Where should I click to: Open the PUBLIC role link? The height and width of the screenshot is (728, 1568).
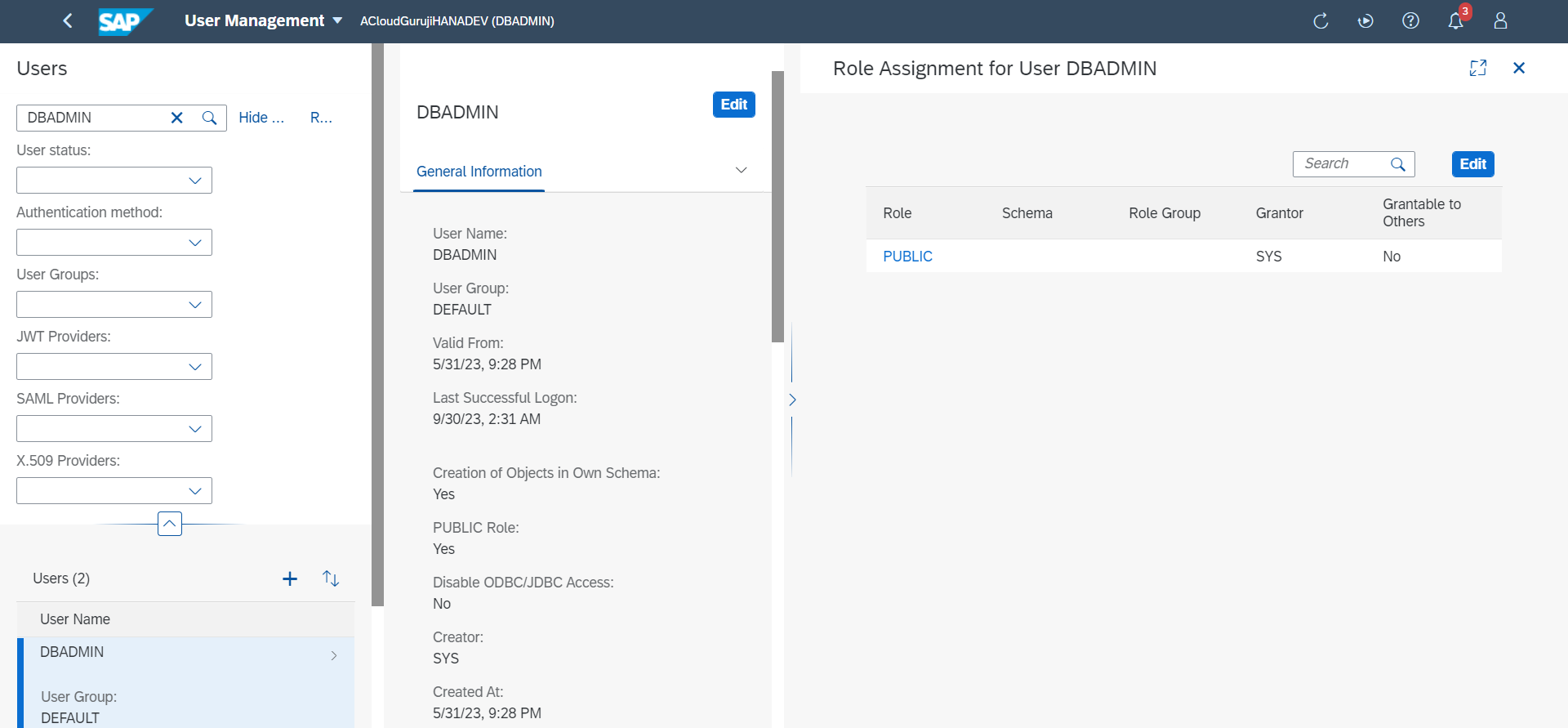pos(907,257)
